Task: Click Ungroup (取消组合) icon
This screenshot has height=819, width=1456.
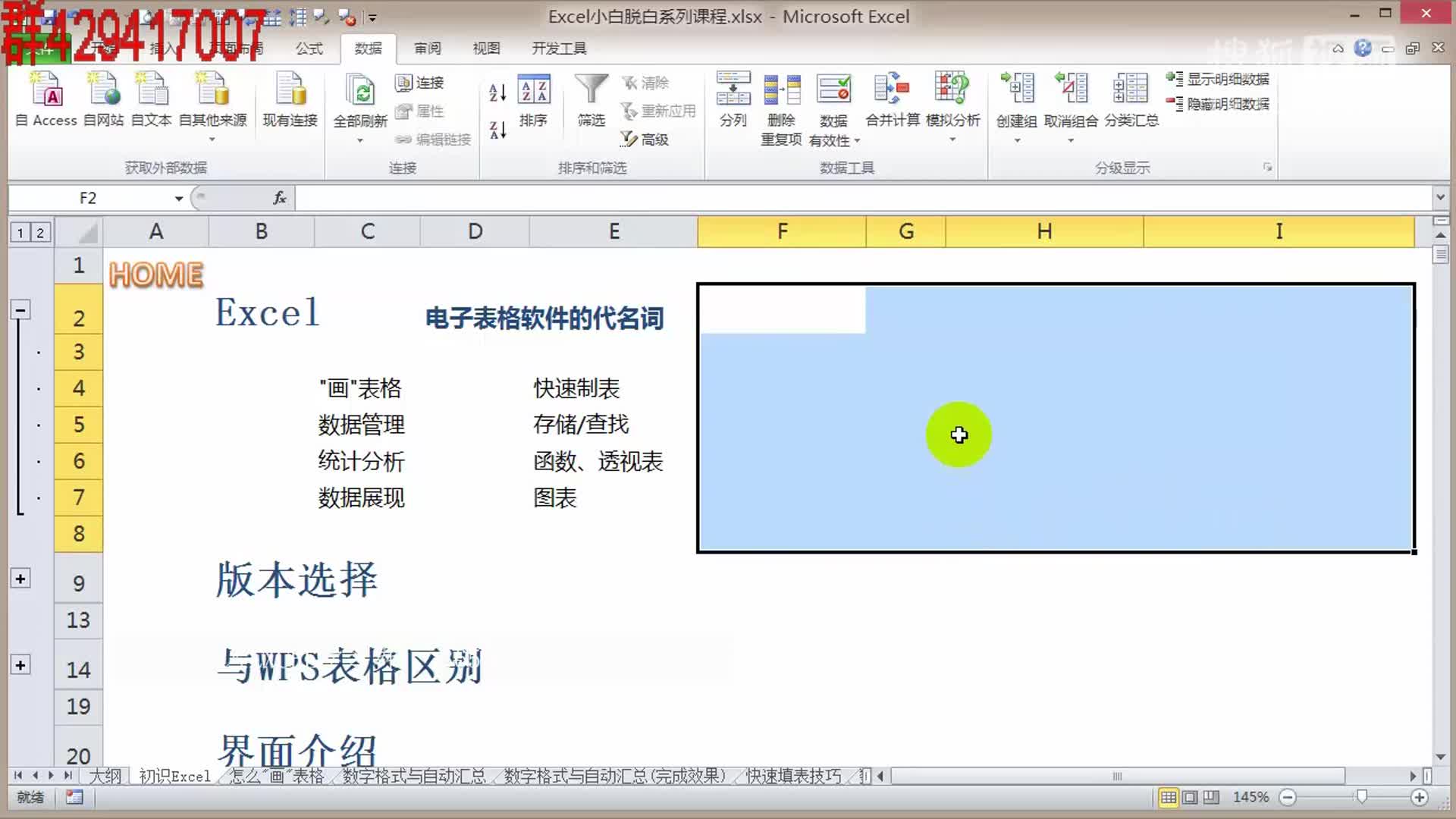Action: coord(1071,89)
